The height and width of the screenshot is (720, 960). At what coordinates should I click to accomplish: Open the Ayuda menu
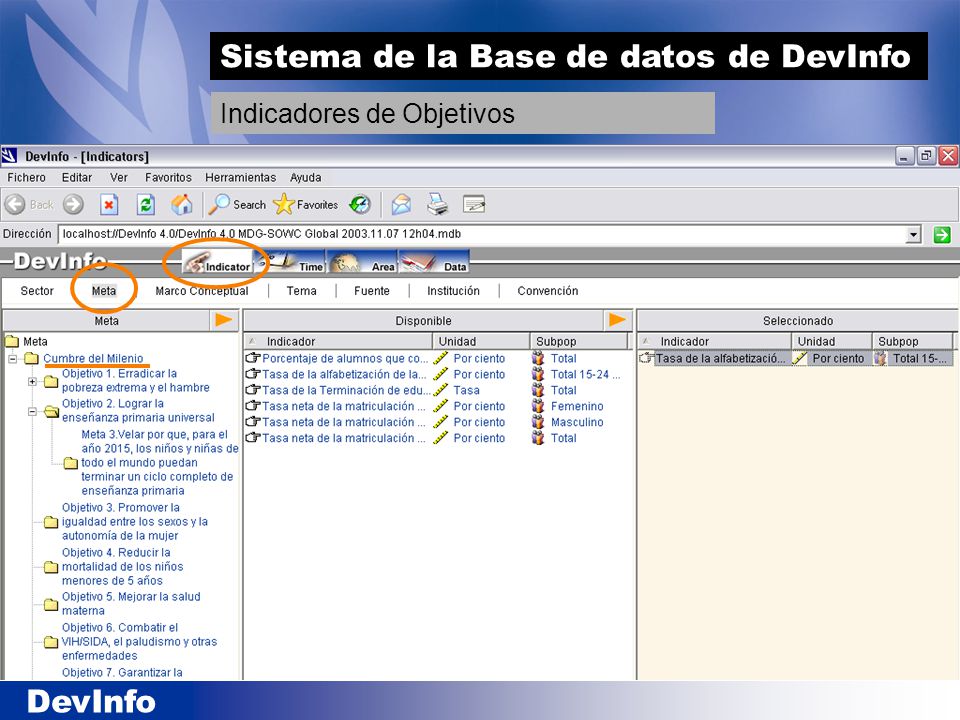[306, 178]
